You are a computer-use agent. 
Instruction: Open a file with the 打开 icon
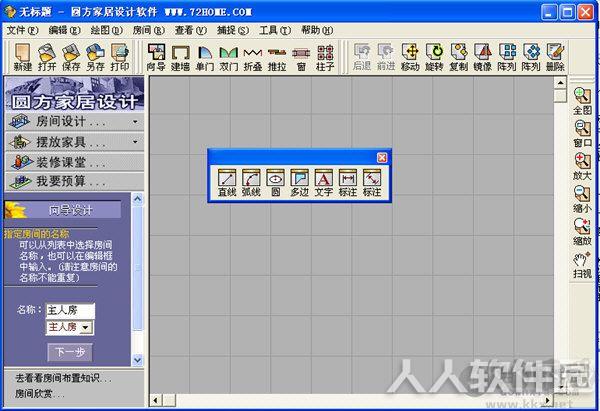pyautogui.click(x=47, y=57)
